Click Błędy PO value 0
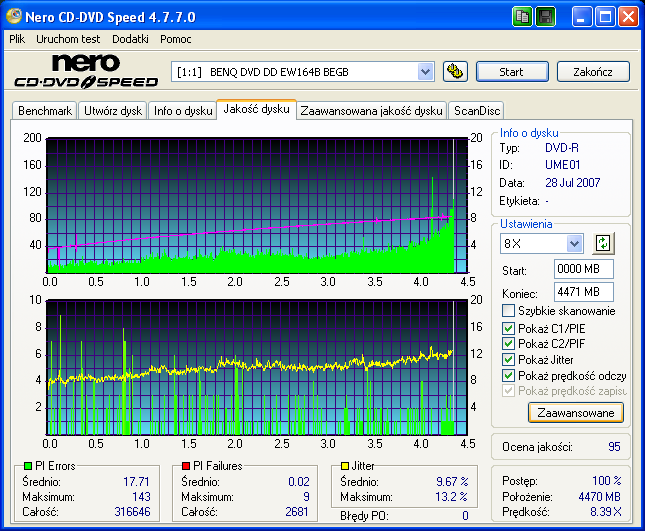The height and width of the screenshot is (531, 645). 465,516
